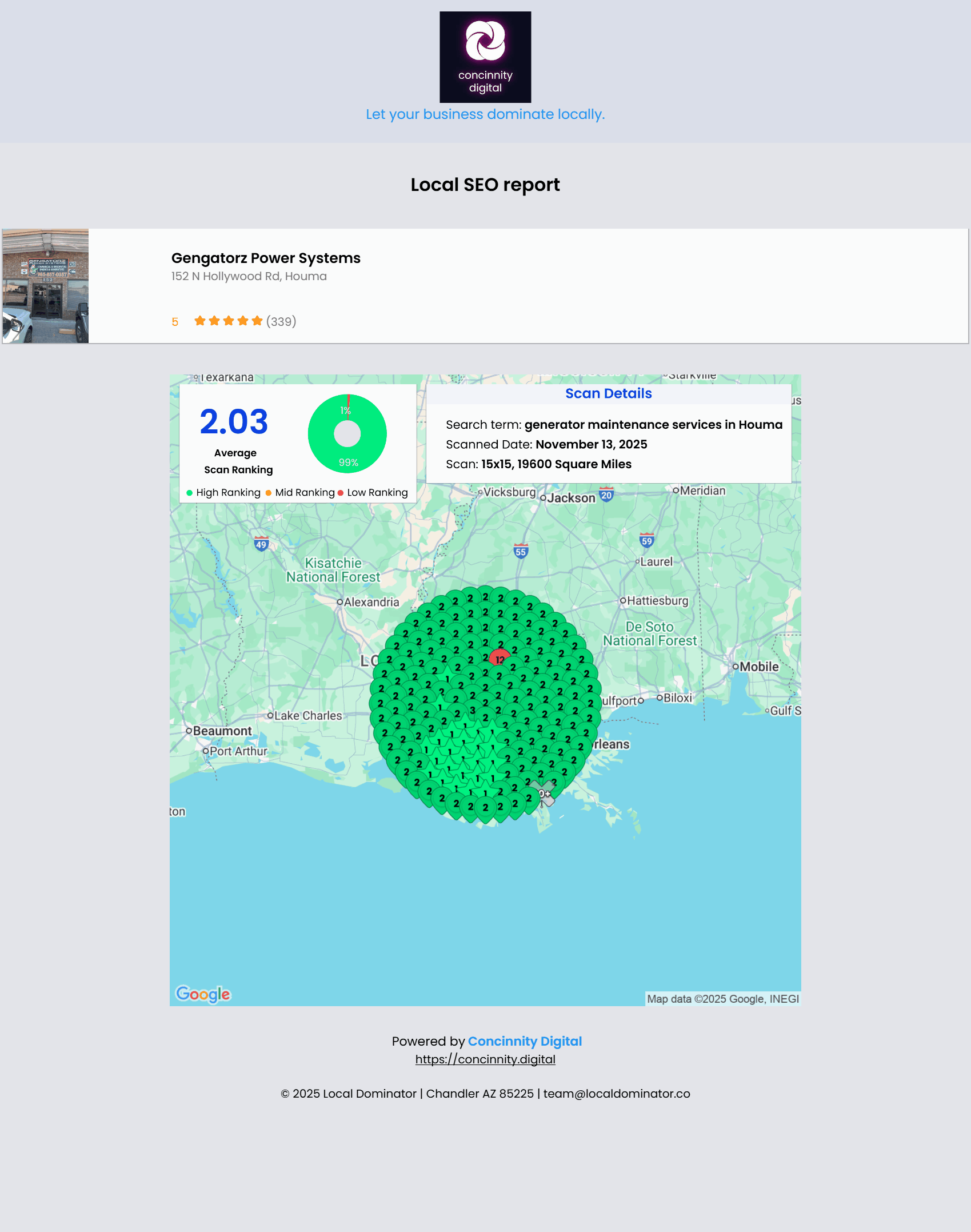This screenshot has width=971, height=1232.
Task: Click the Let your business dominate locally tagline
Action: tap(485, 114)
